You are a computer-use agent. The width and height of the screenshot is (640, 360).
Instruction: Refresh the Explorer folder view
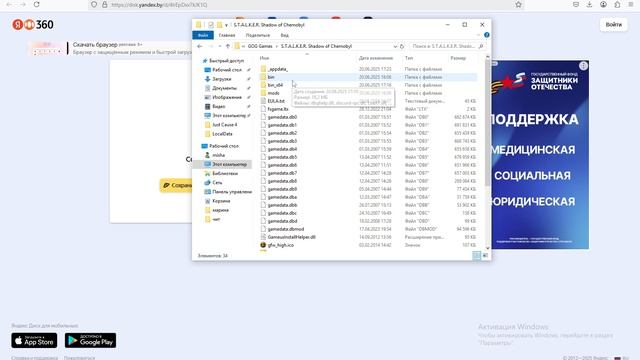[x=402, y=47]
